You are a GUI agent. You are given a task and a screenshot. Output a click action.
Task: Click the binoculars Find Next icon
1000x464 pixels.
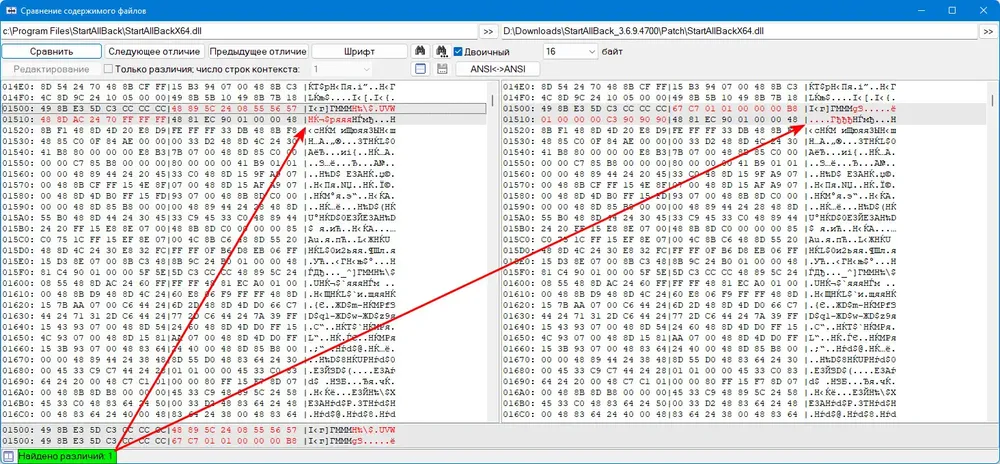coord(440,51)
